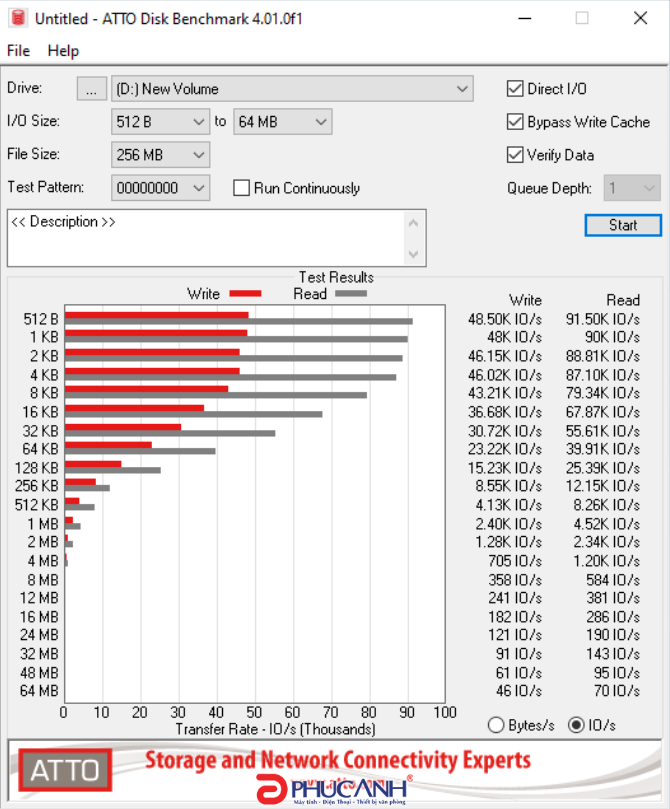This screenshot has height=809, width=670.
Task: Click the 128 KB row label
Action: coord(37,467)
